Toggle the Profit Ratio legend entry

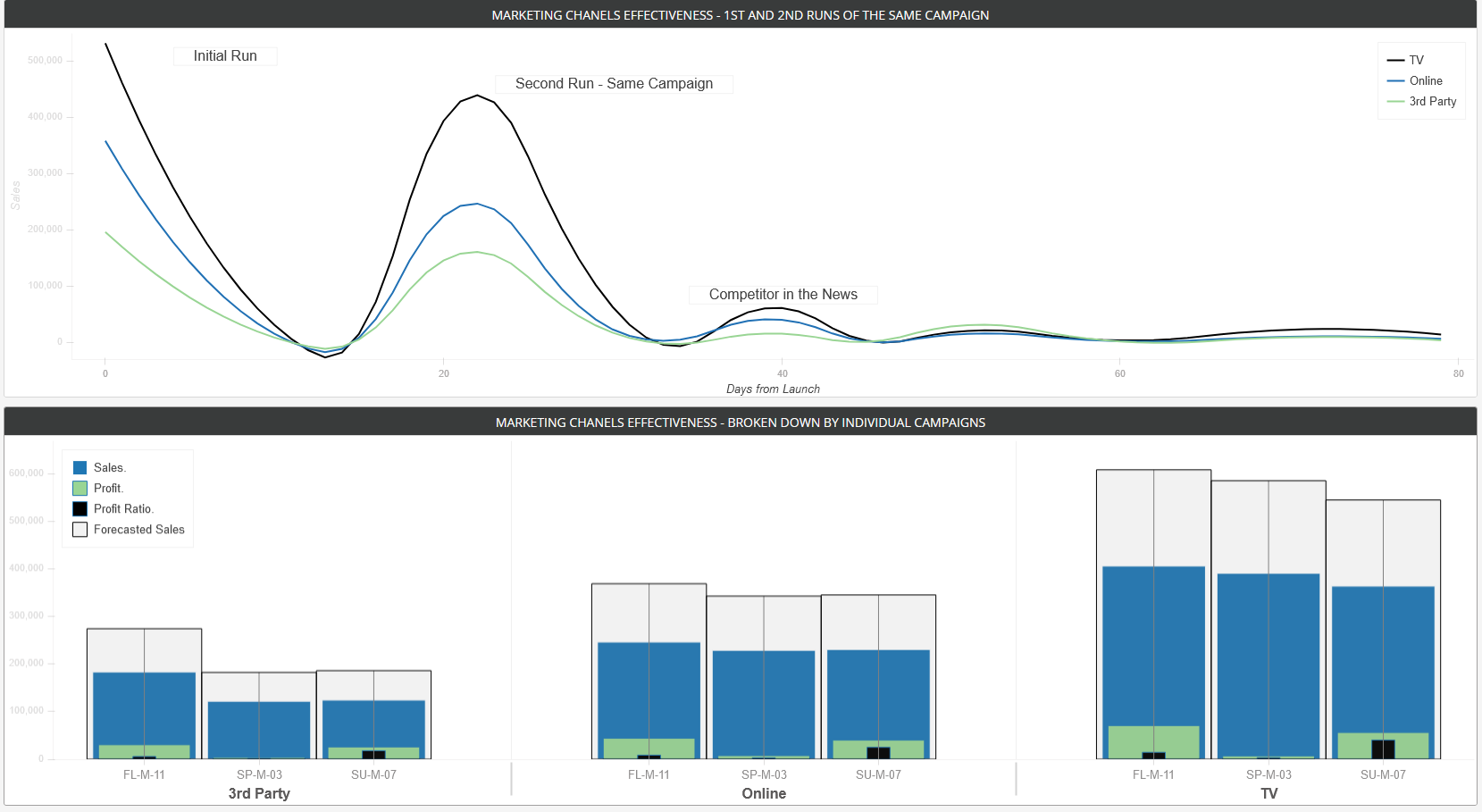click(113, 508)
